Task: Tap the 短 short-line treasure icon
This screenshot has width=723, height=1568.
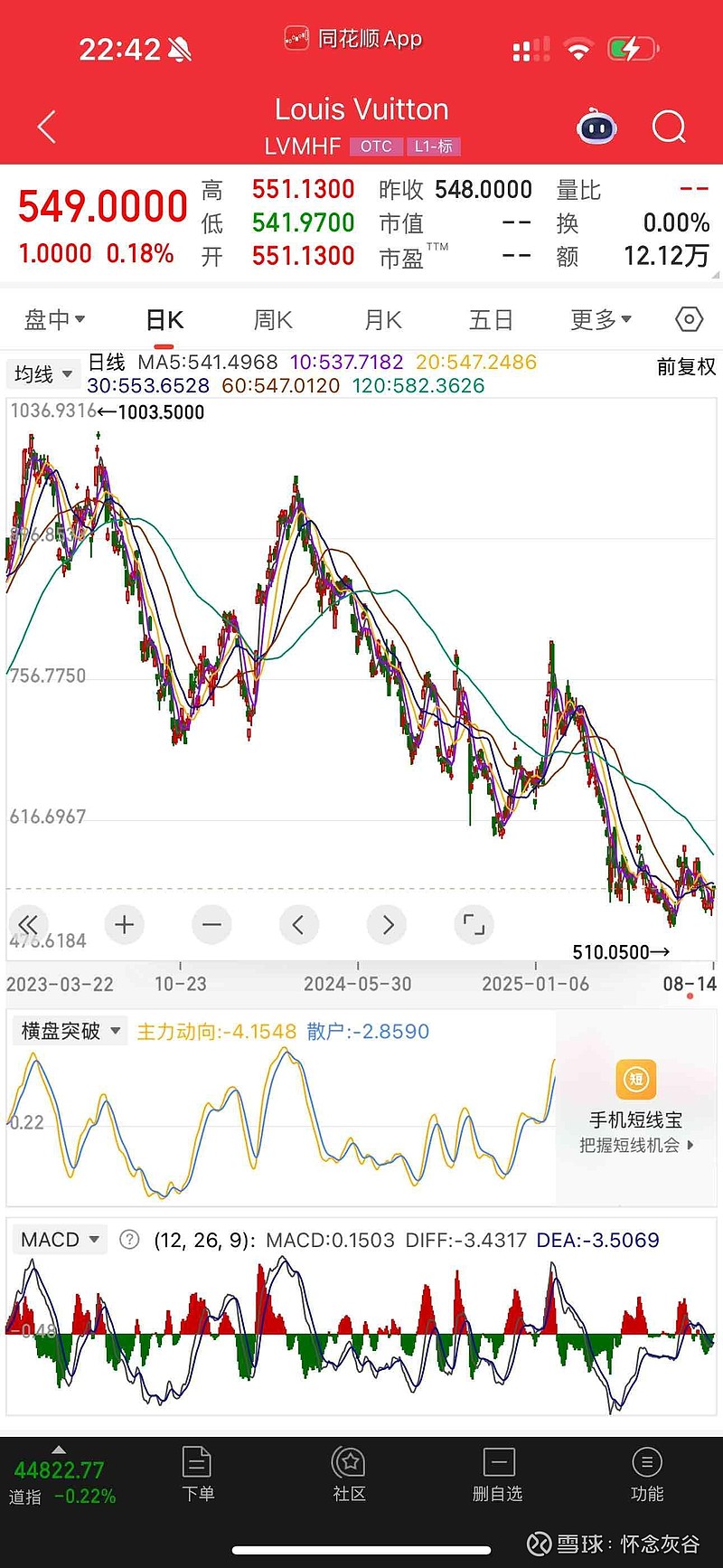Action: tap(635, 1079)
